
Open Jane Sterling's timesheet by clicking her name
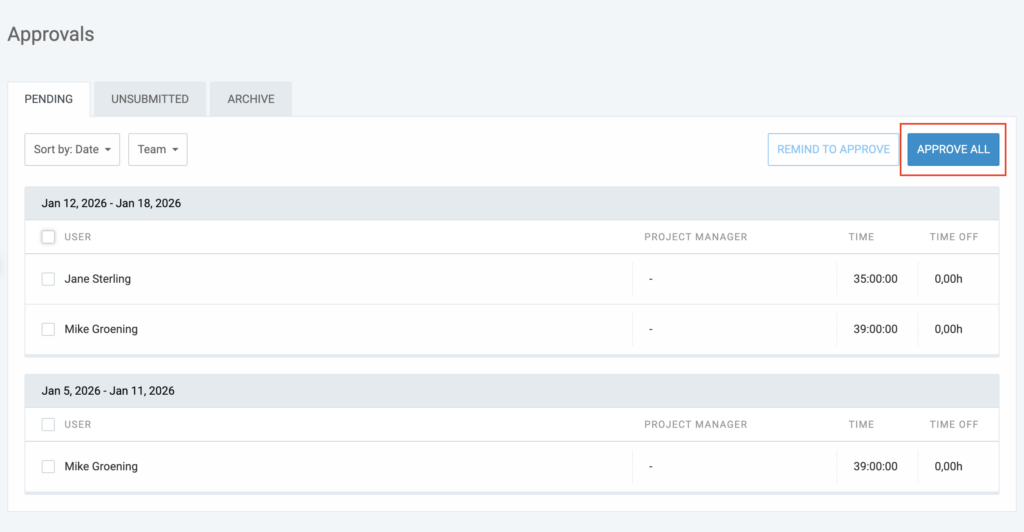[98, 279]
